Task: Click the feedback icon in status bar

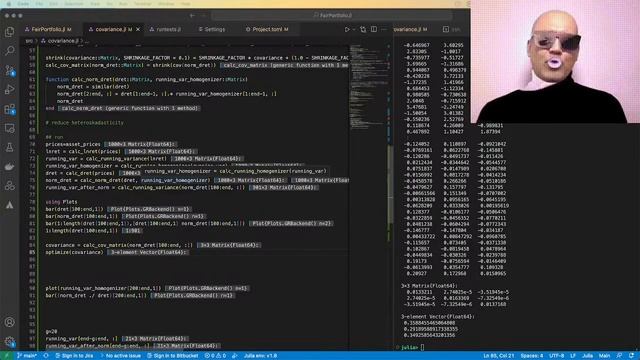Action: pos(620,356)
